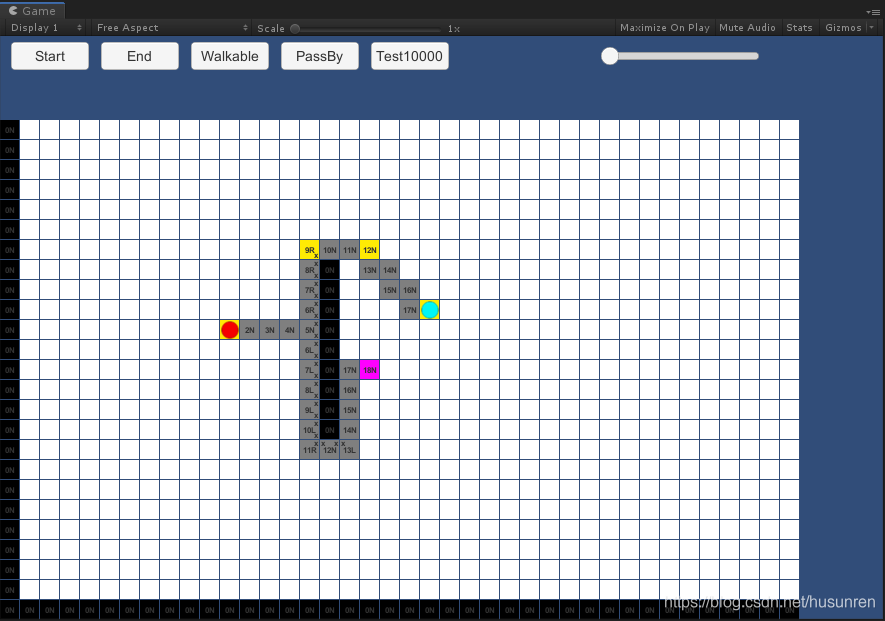Click the white slider knob beside Test10000
Screen dimensions: 885x621
click(x=610, y=56)
